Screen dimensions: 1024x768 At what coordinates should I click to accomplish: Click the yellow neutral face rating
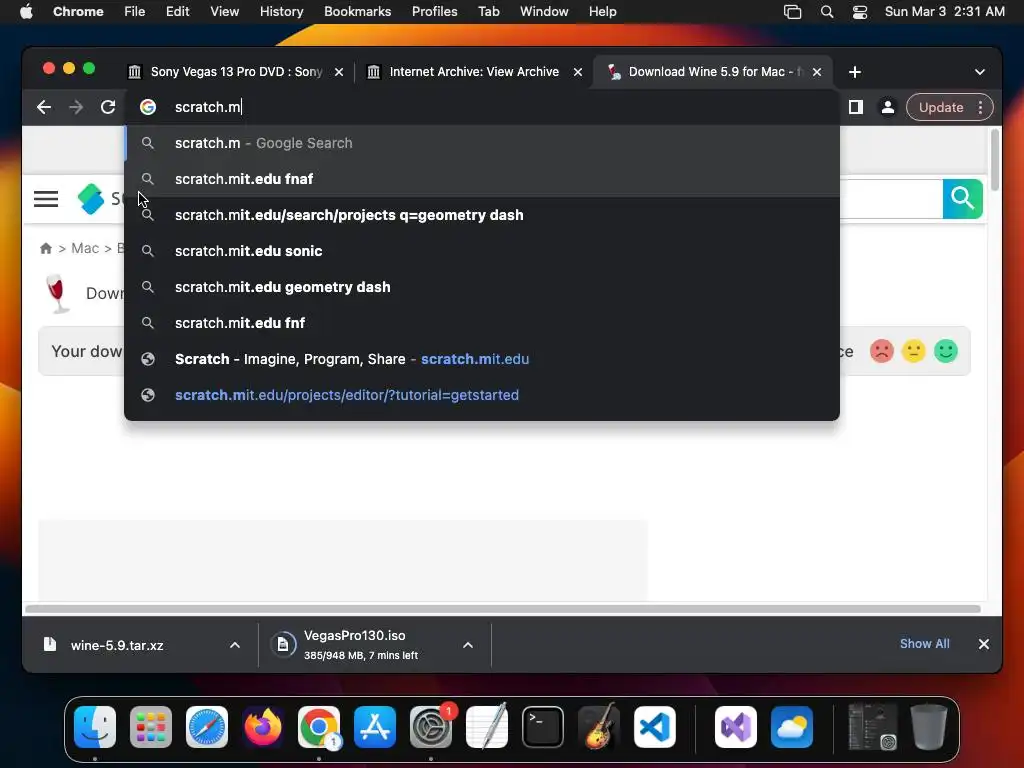pos(914,351)
